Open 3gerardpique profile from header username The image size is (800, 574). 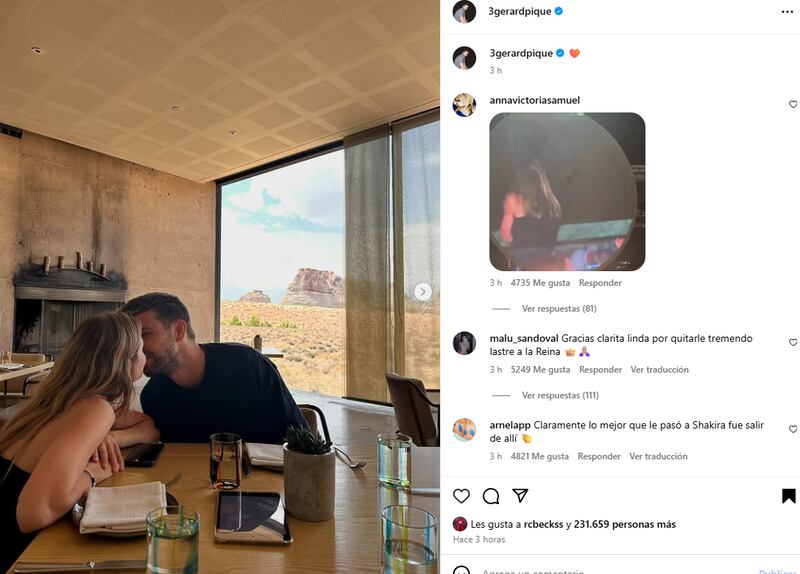point(519,11)
